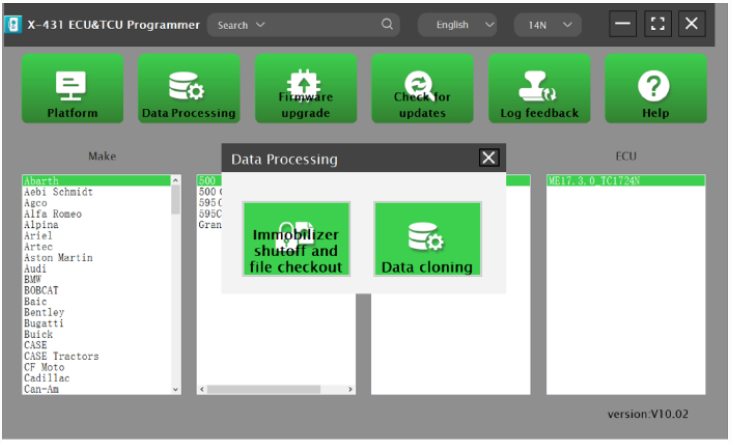732x444 pixels.
Task: Select Immobilizer shutoff and file checkout
Action: click(x=296, y=239)
